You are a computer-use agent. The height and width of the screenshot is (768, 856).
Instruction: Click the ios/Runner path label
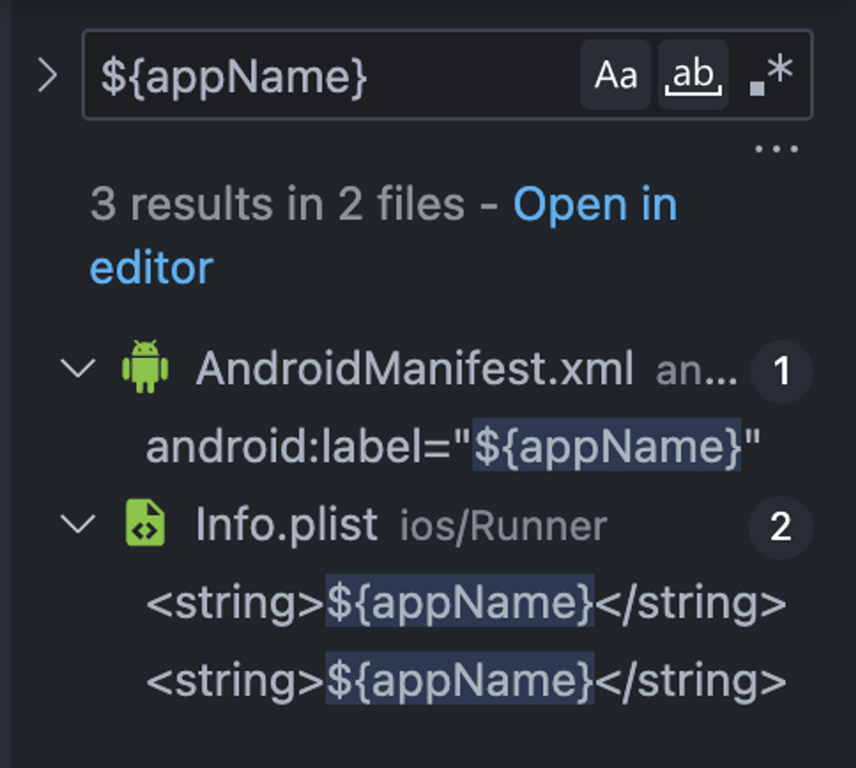[x=503, y=526]
